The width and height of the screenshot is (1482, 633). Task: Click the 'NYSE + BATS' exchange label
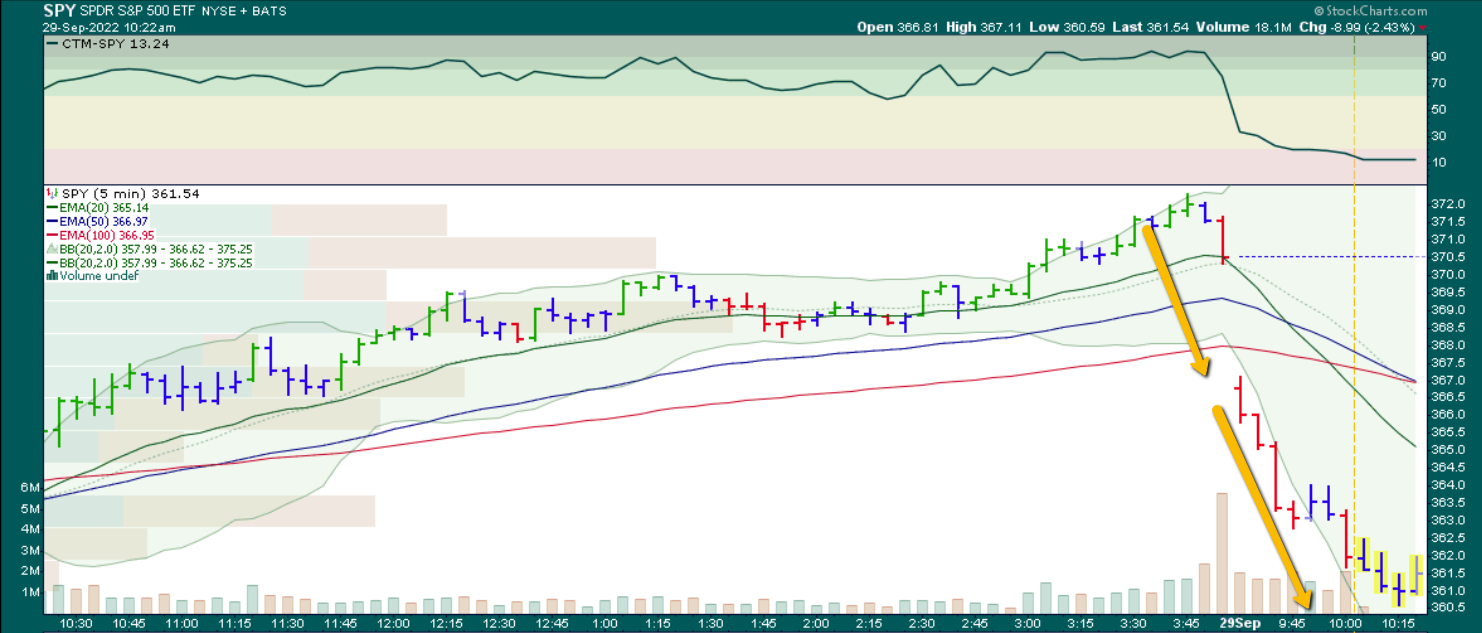click(x=245, y=11)
